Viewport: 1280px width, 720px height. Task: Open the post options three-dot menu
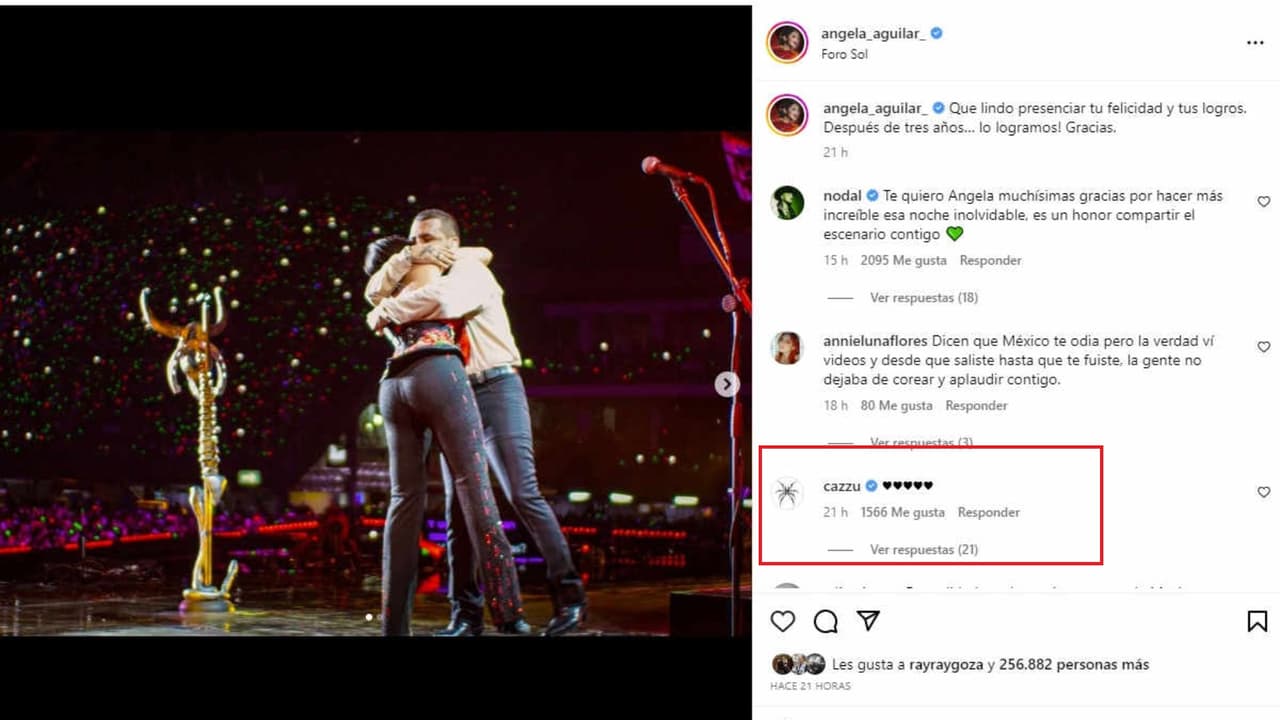(1253, 42)
